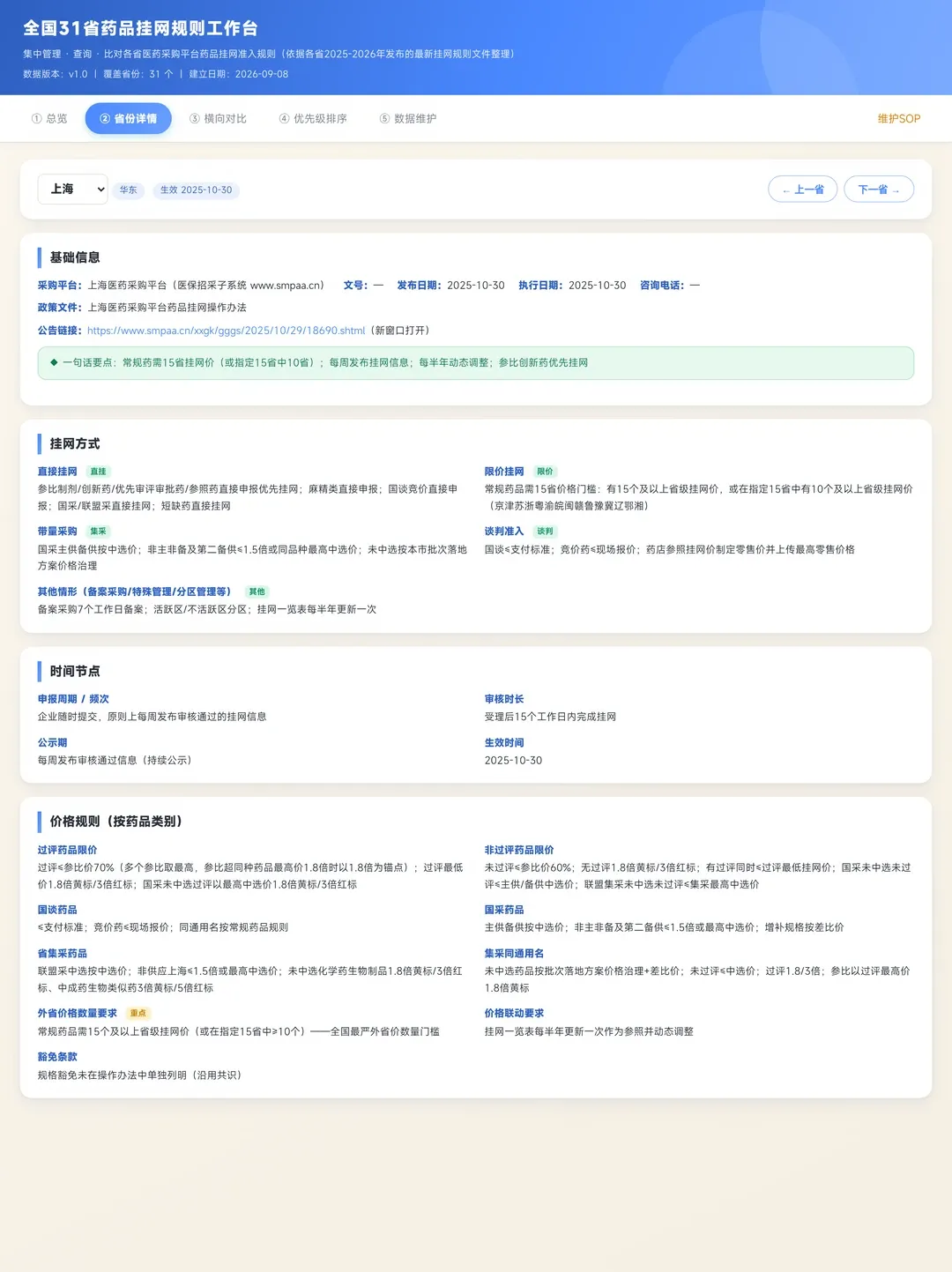The height and width of the screenshot is (1272, 952).
Task: Click the 重点 tag beside 外省价格数量要求
Action: 138,1014
